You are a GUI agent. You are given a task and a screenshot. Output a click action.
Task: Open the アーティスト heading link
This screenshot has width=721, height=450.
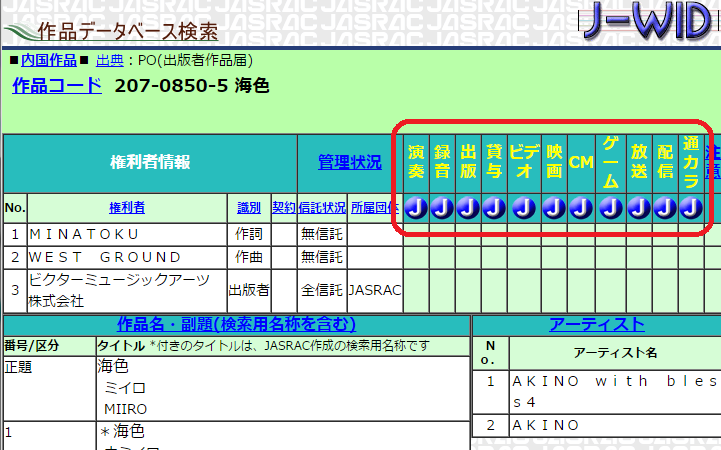pyautogui.click(x=597, y=325)
